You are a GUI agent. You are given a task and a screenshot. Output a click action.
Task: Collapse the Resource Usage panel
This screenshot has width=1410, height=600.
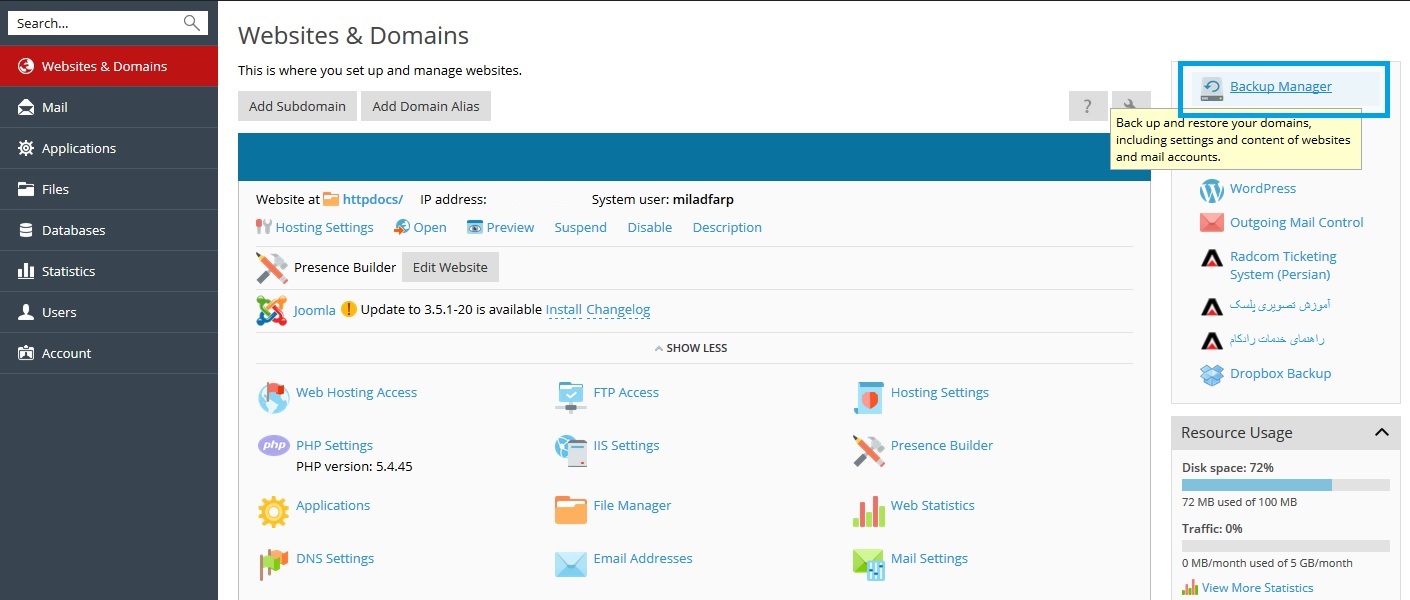tap(1381, 433)
